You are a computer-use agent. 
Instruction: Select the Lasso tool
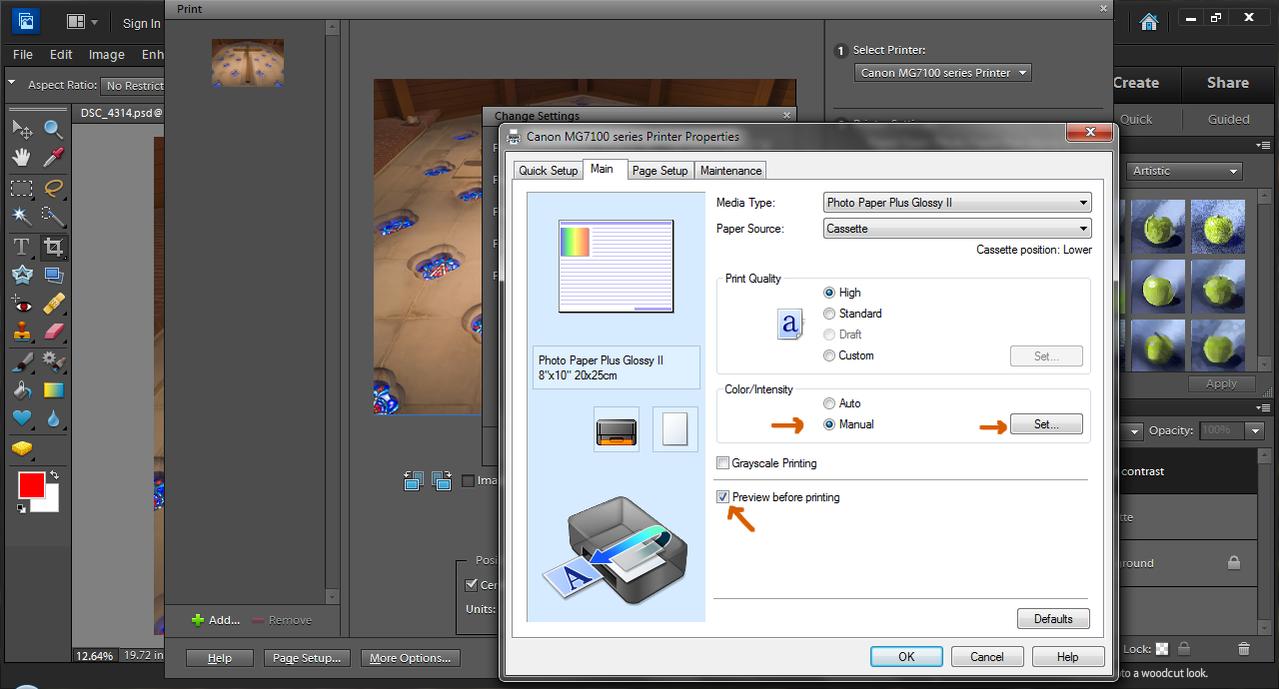coord(53,187)
